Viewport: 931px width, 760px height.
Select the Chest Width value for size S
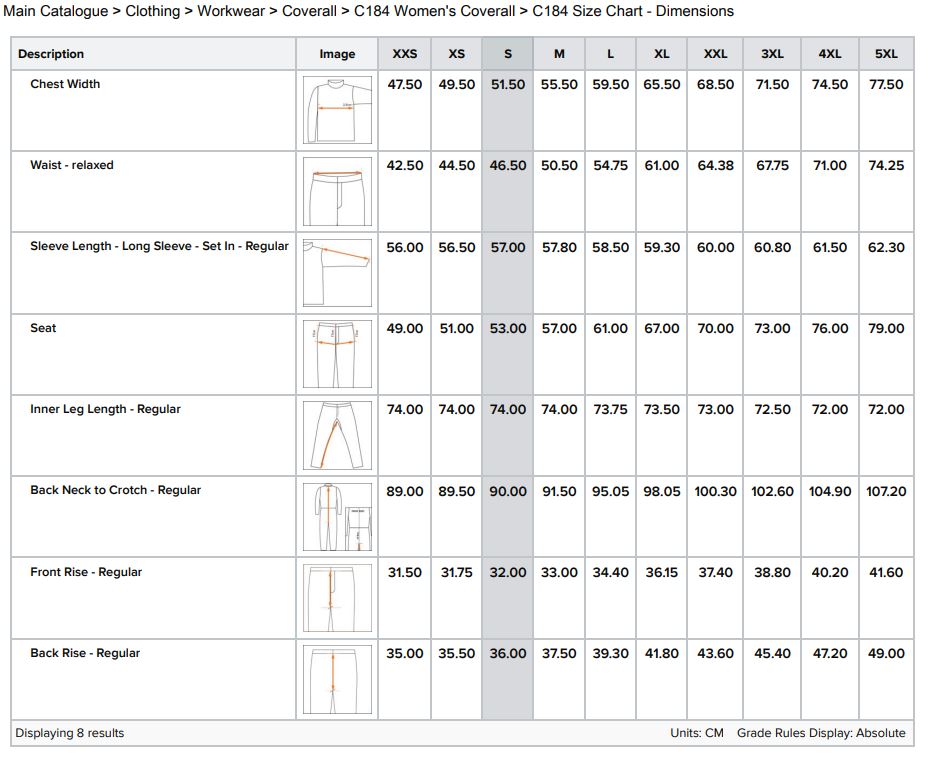[x=508, y=85]
